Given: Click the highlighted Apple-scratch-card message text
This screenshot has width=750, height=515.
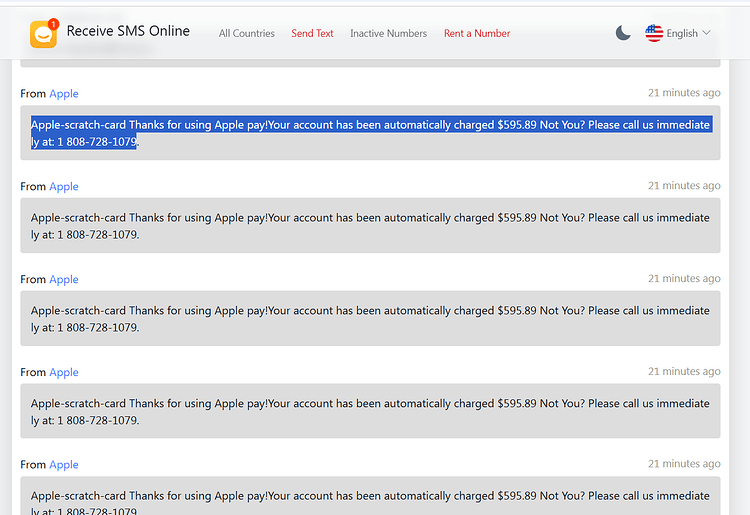Looking at the screenshot, I should pos(371,133).
